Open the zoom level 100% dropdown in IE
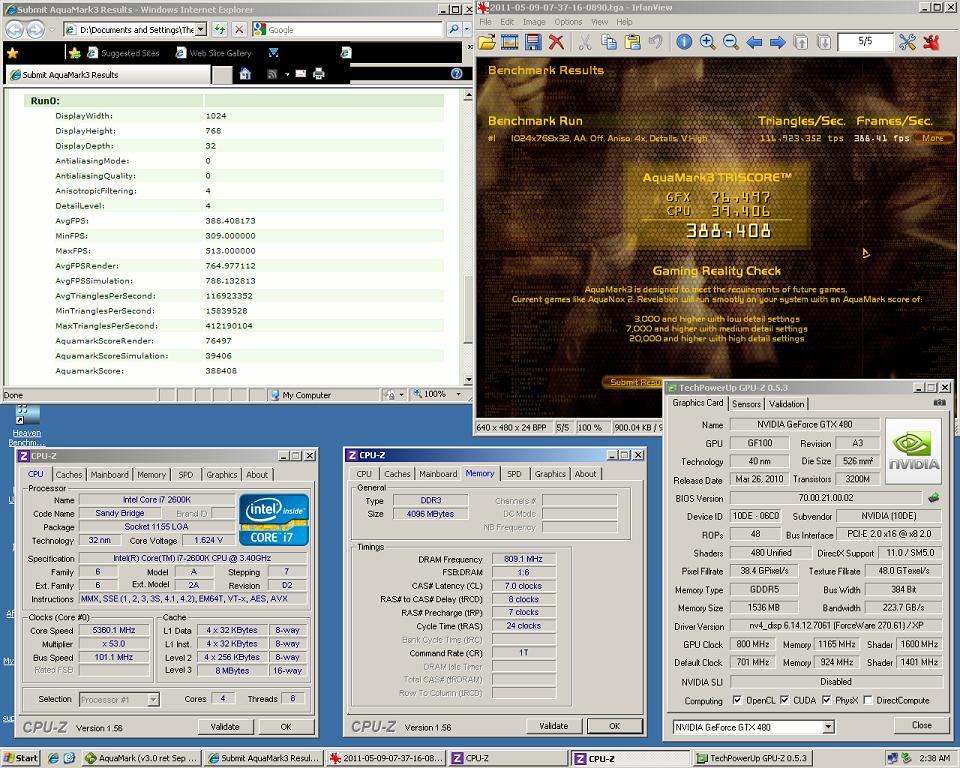The height and width of the screenshot is (768, 960). 459,394
